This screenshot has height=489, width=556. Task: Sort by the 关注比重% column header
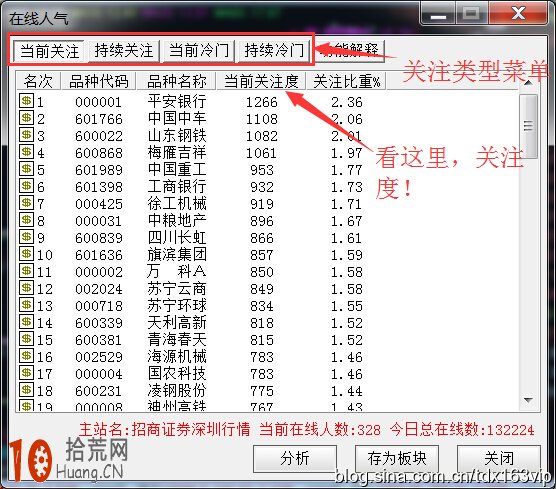coord(346,81)
